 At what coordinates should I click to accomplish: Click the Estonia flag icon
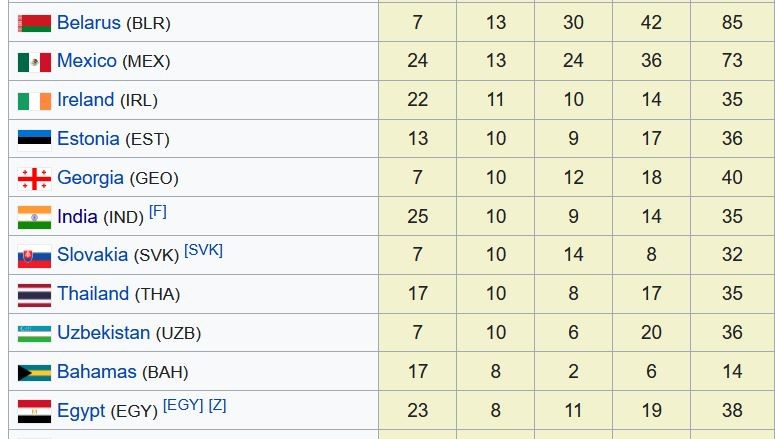pos(34,139)
